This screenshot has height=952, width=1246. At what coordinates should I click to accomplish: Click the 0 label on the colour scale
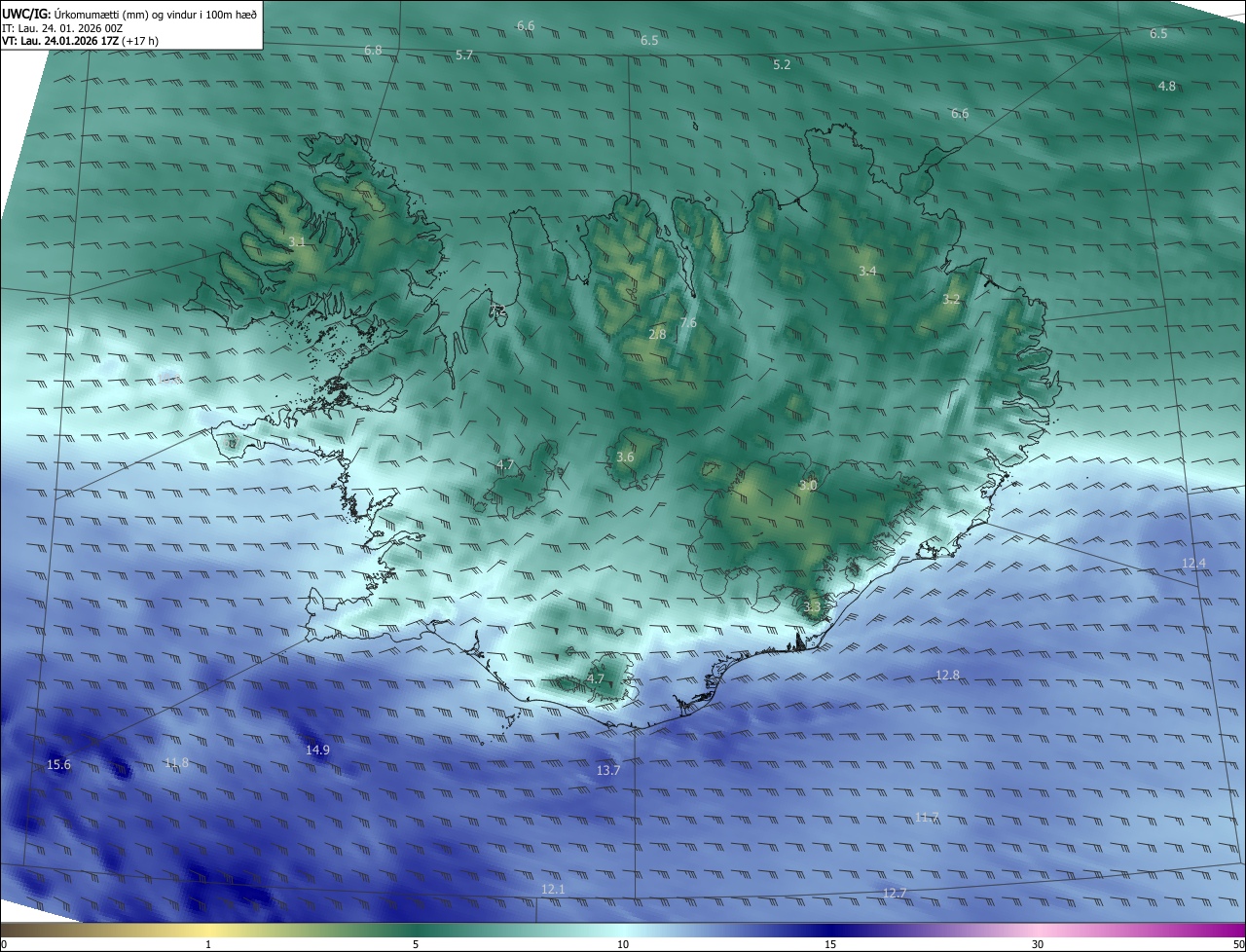pyautogui.click(x=4, y=945)
